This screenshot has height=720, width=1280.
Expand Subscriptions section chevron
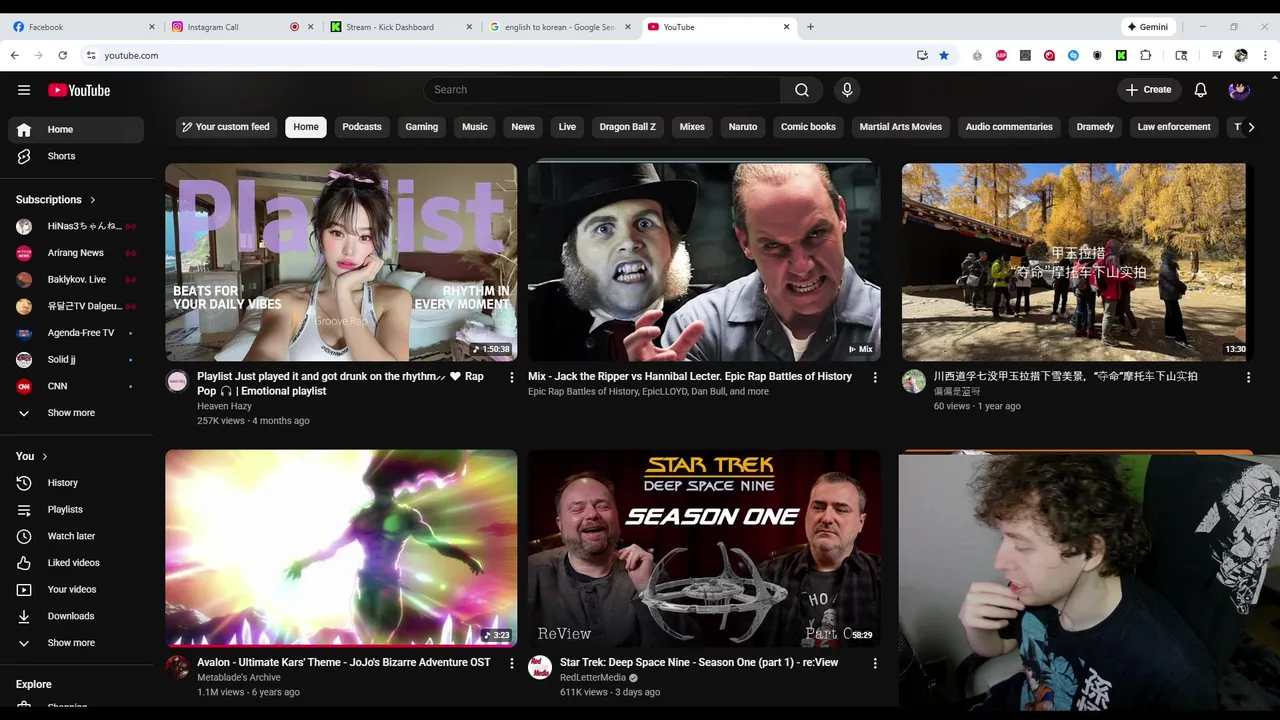93,200
